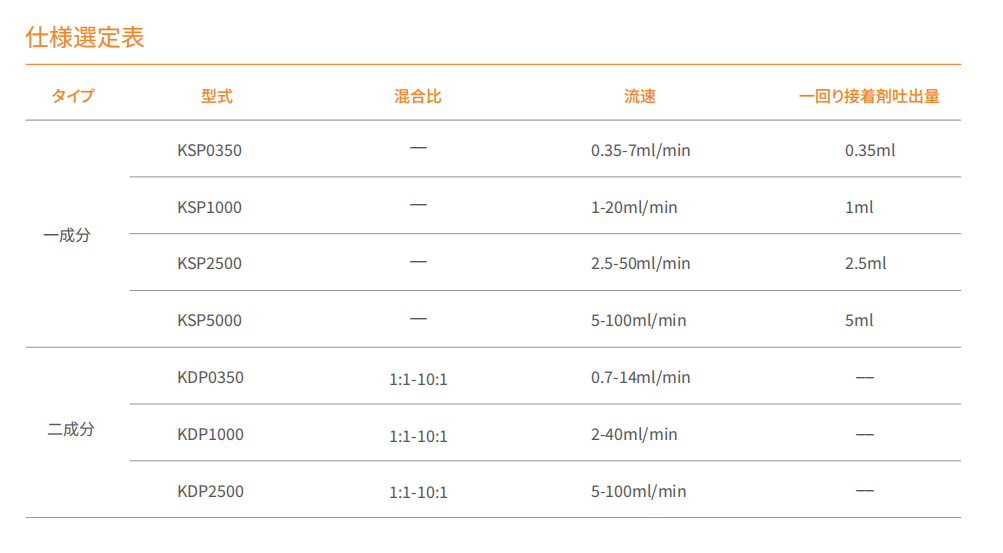The height and width of the screenshot is (553, 1003).
Task: Select model KDP0350 cell
Action: coord(210,377)
